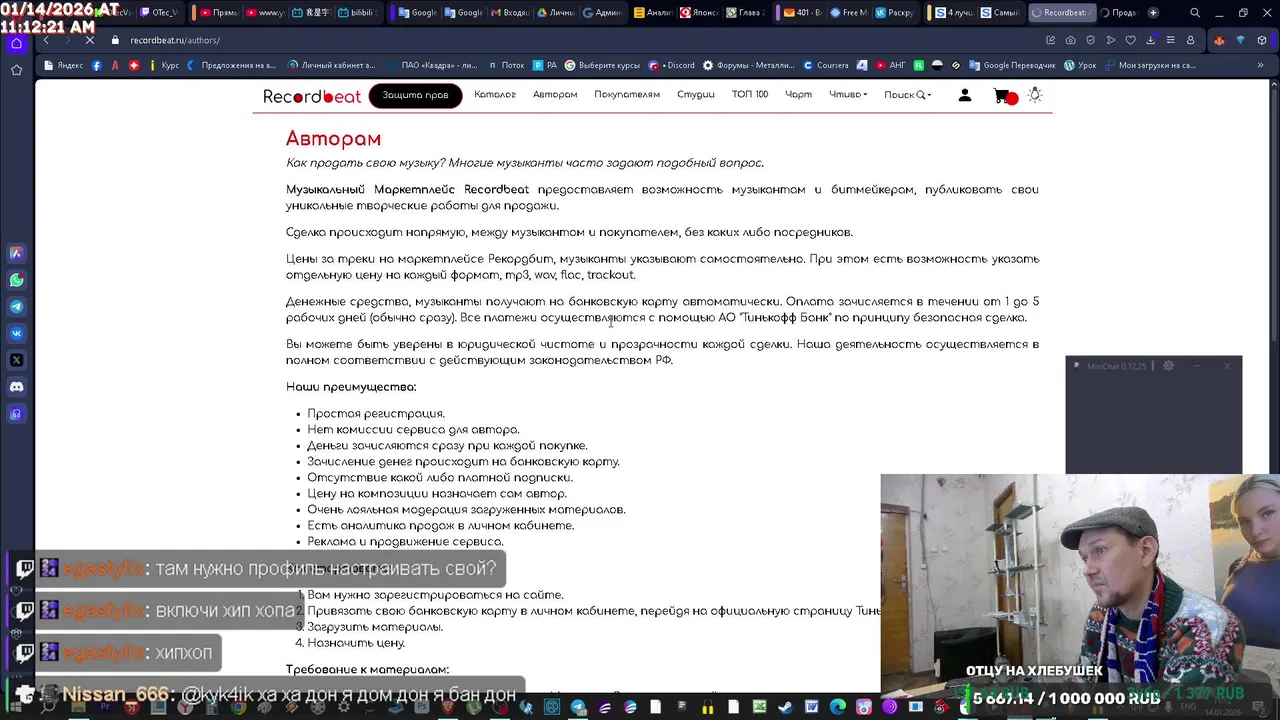Open Word from the taskbar

[x=811, y=707]
